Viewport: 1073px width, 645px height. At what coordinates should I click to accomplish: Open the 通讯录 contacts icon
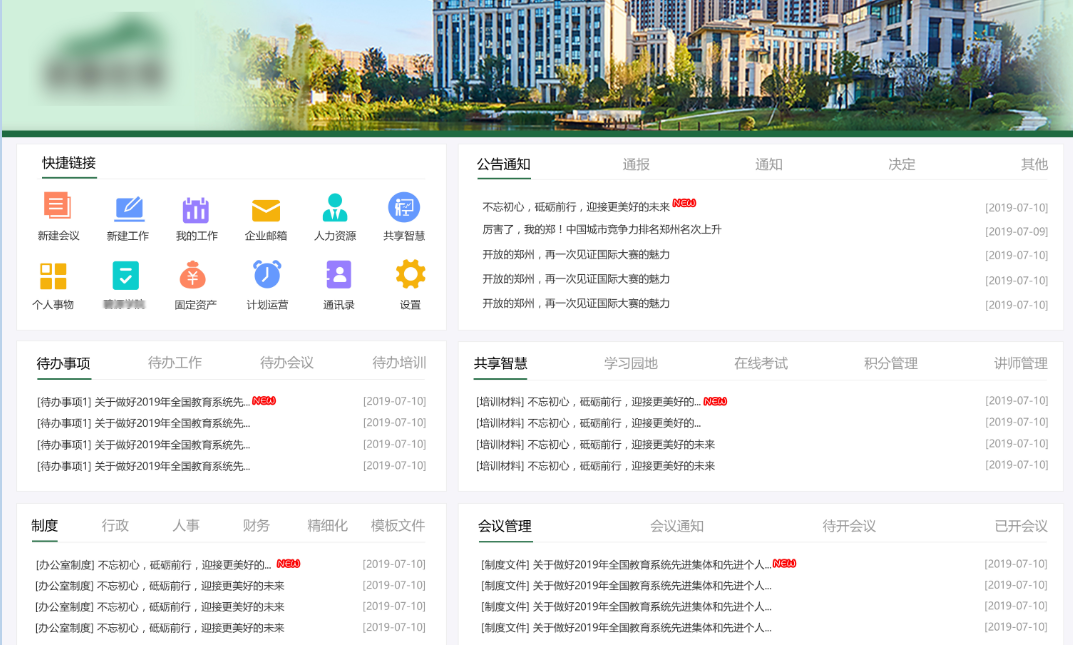point(338,275)
